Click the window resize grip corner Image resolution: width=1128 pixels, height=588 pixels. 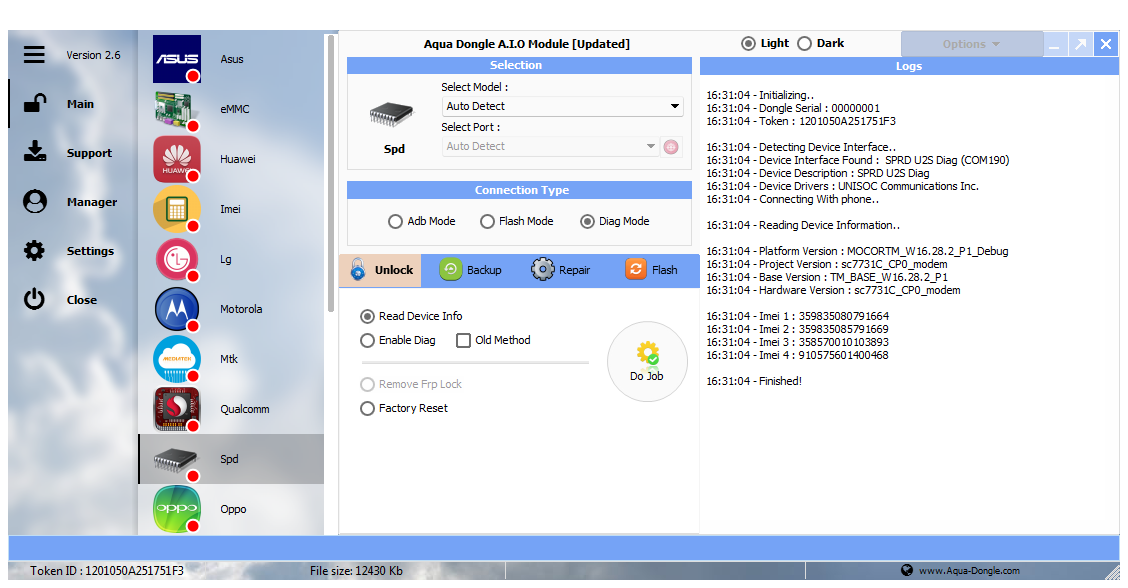pos(1113,572)
